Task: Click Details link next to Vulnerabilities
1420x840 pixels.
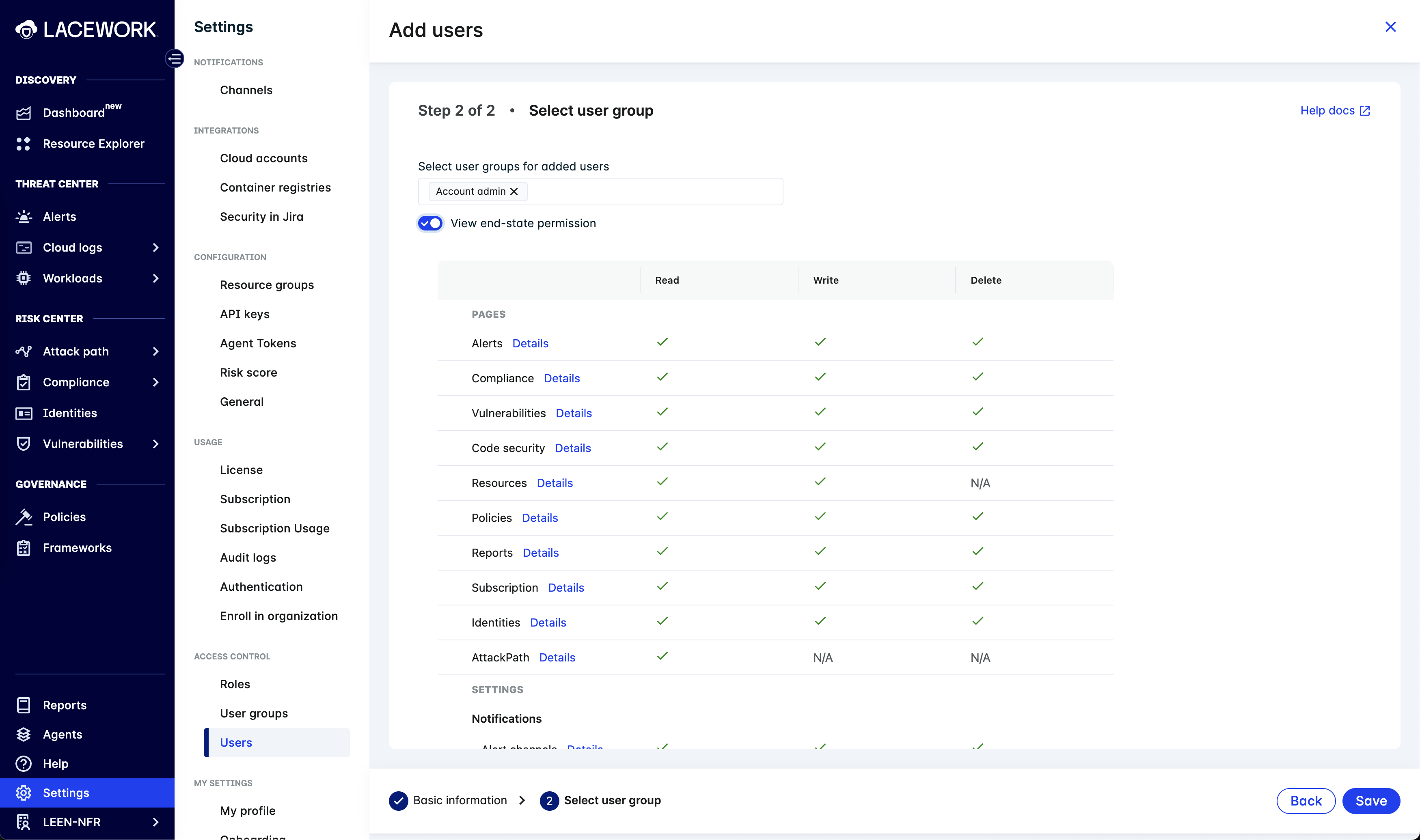Action: coord(574,413)
